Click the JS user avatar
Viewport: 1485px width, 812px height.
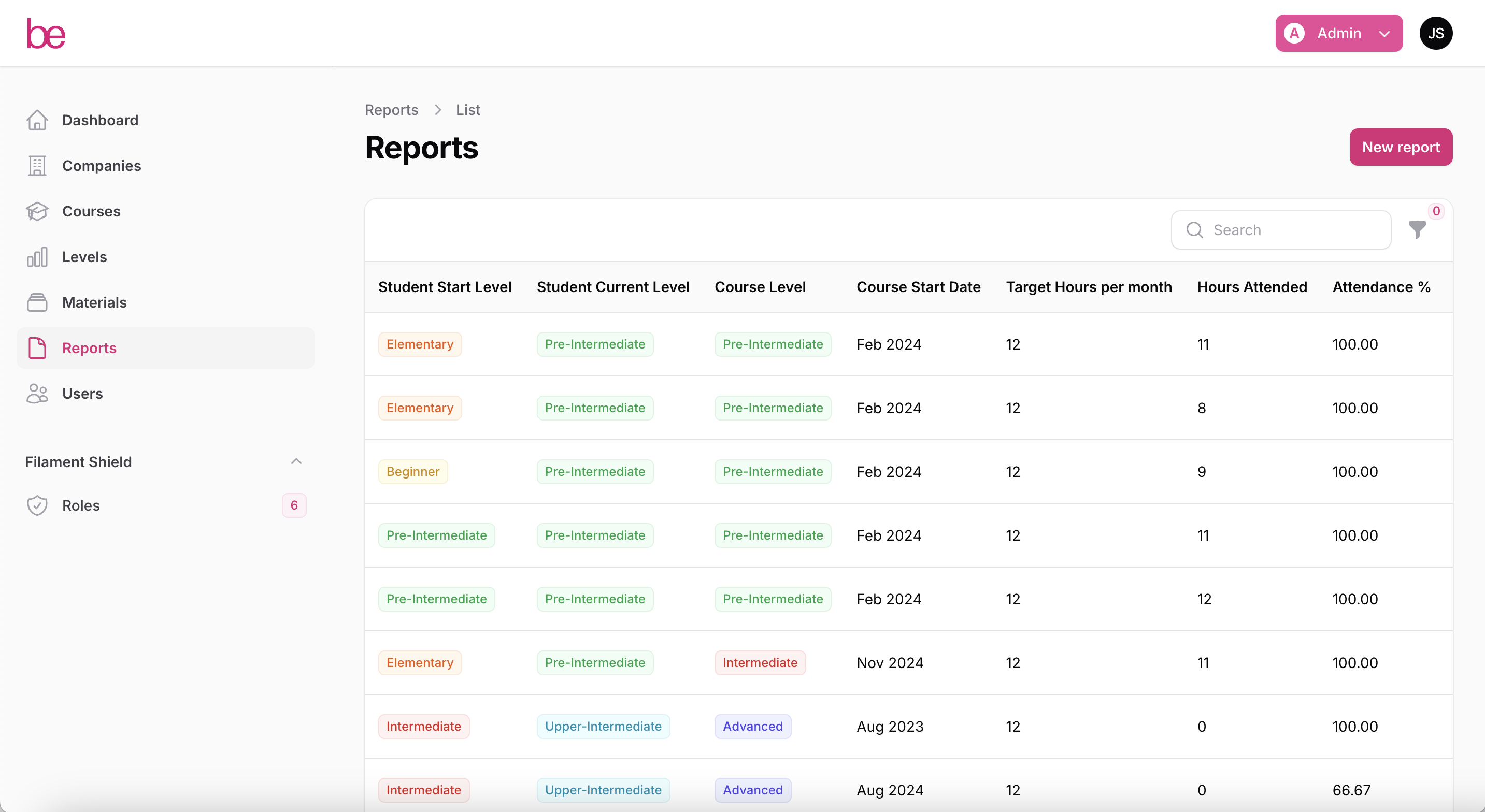(1435, 33)
